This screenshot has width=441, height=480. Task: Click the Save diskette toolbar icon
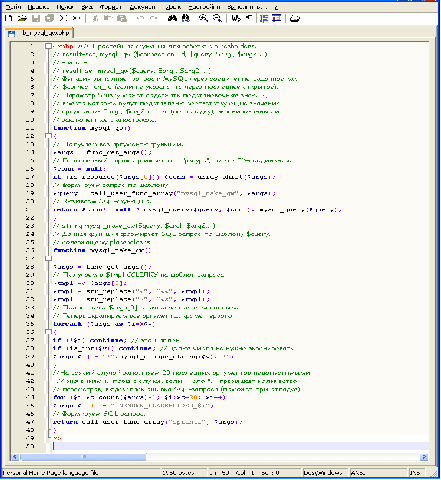36,18
